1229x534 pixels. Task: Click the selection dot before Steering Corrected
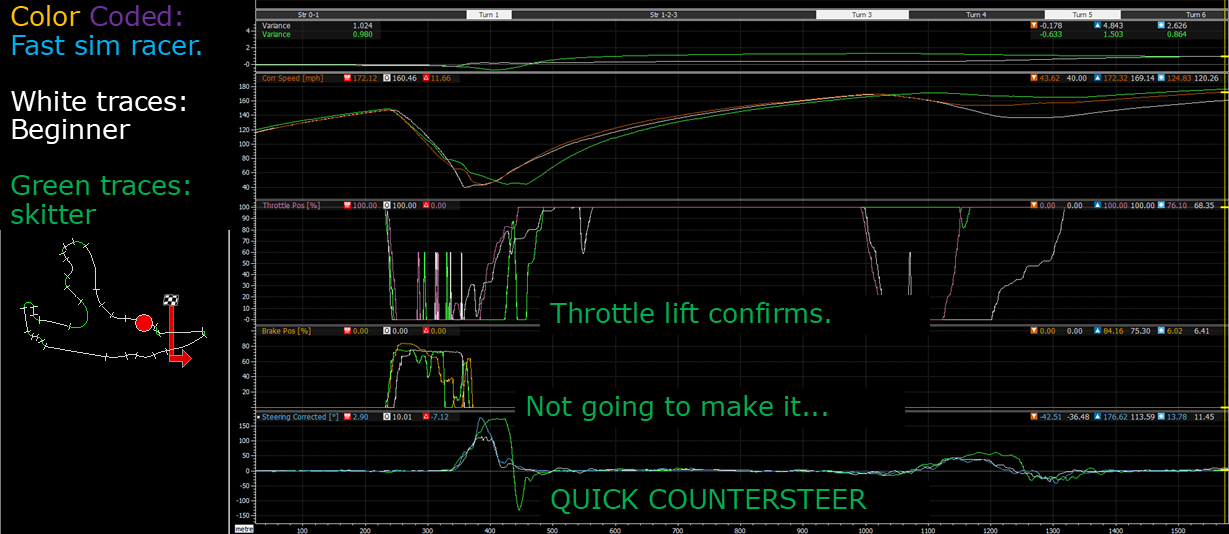click(259, 416)
